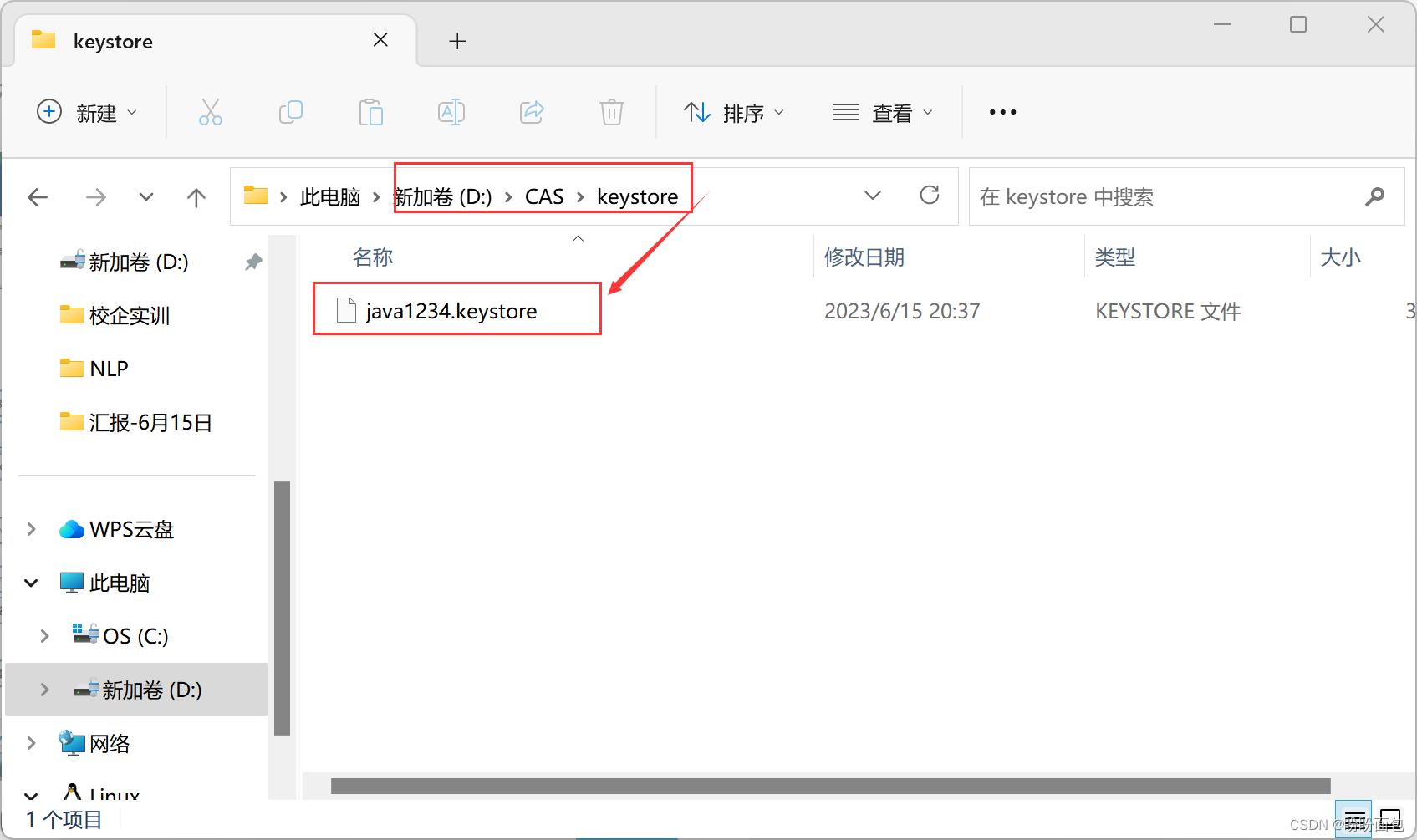The image size is (1417, 840).
Task: Open the 新建 new item menu
Action: point(87,112)
